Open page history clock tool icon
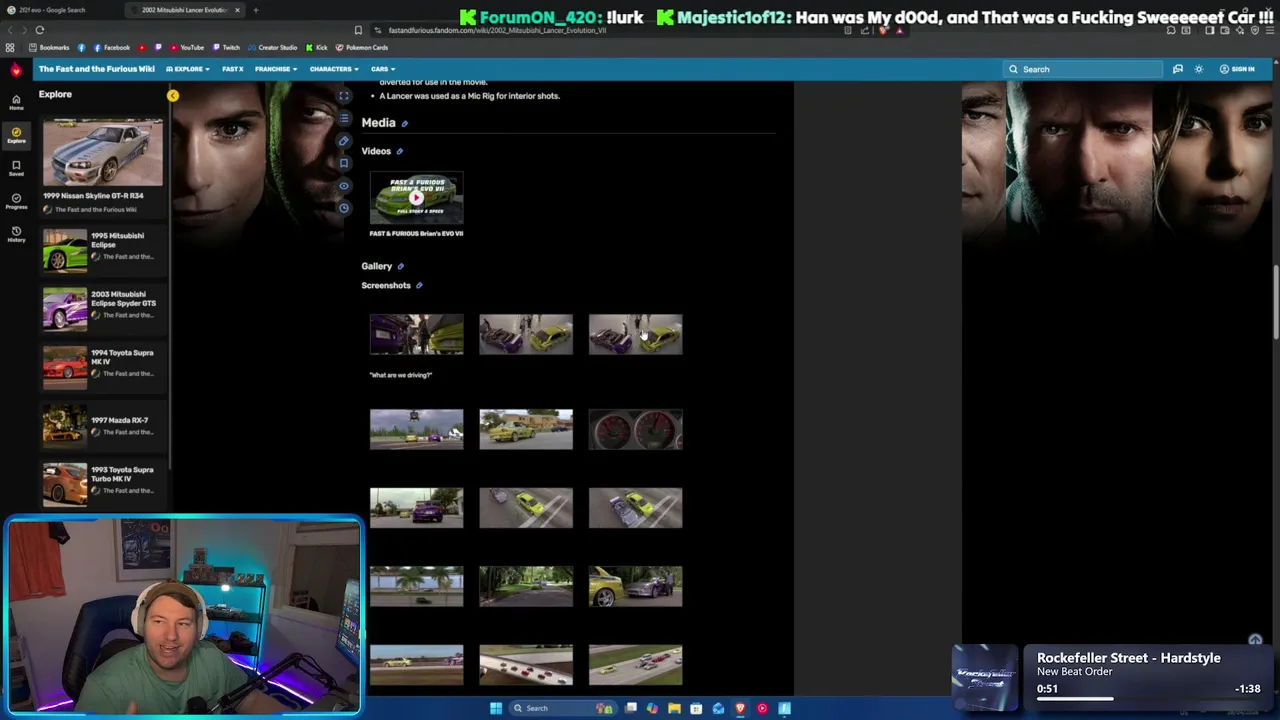This screenshot has height=720, width=1280. (x=343, y=208)
